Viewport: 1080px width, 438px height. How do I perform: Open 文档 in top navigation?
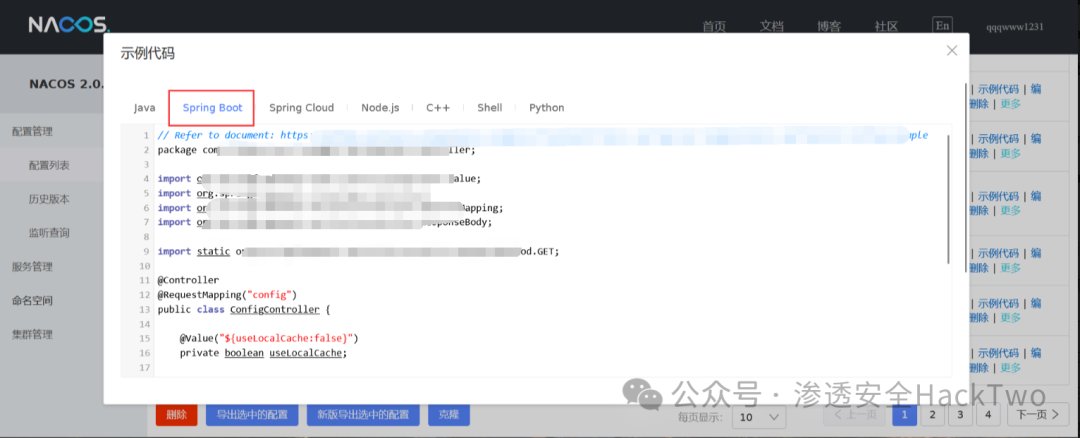click(772, 27)
